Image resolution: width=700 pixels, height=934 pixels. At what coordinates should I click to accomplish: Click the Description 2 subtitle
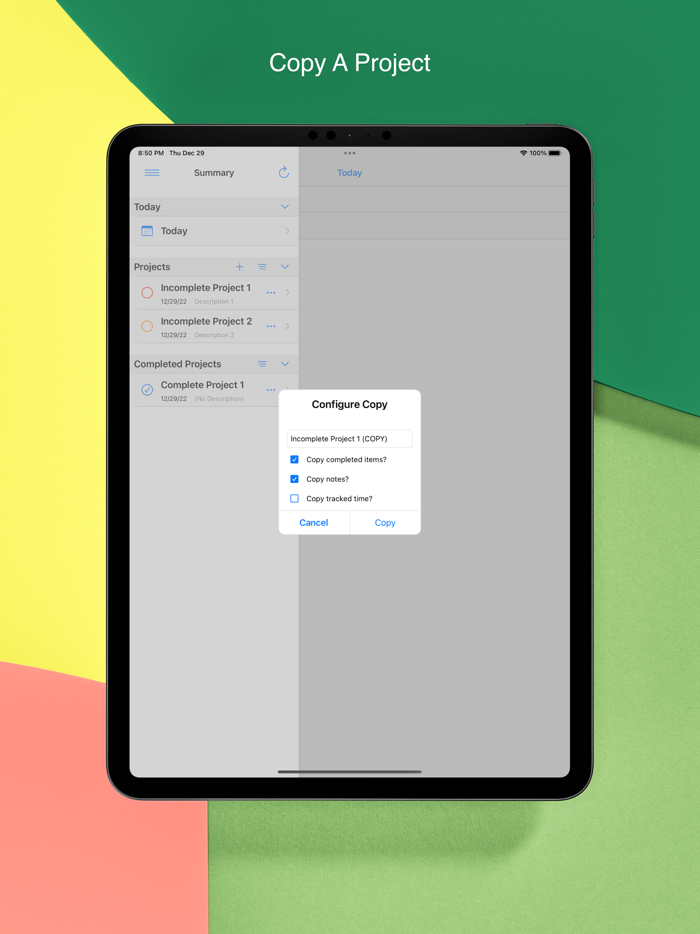pos(214,335)
